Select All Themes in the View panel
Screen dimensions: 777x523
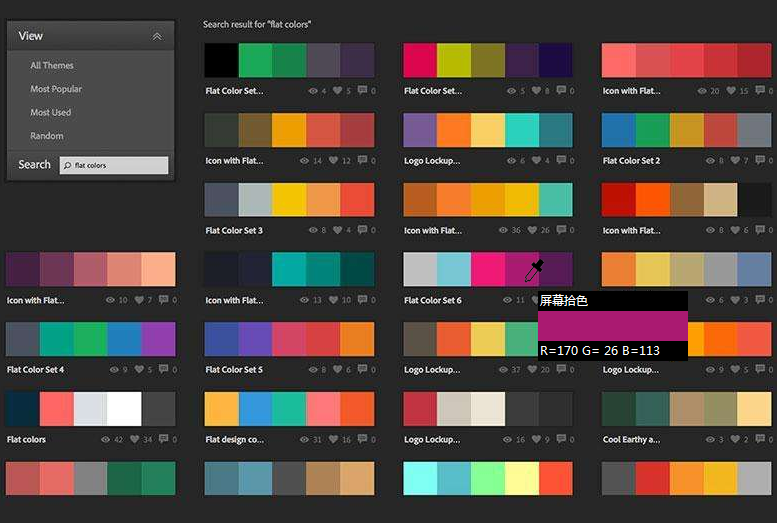tap(52, 66)
